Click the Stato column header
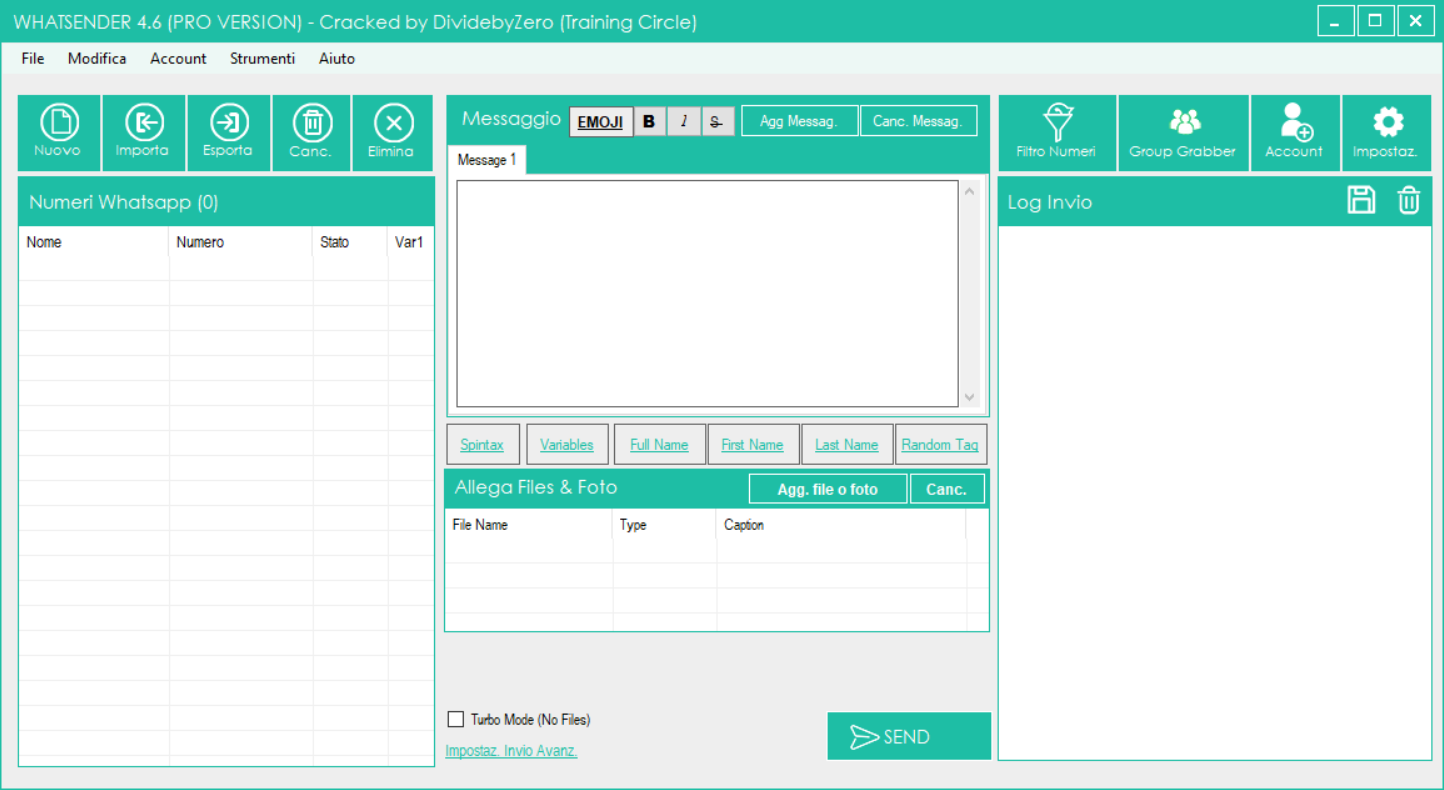Viewport: 1444px width, 790px height. coord(350,242)
